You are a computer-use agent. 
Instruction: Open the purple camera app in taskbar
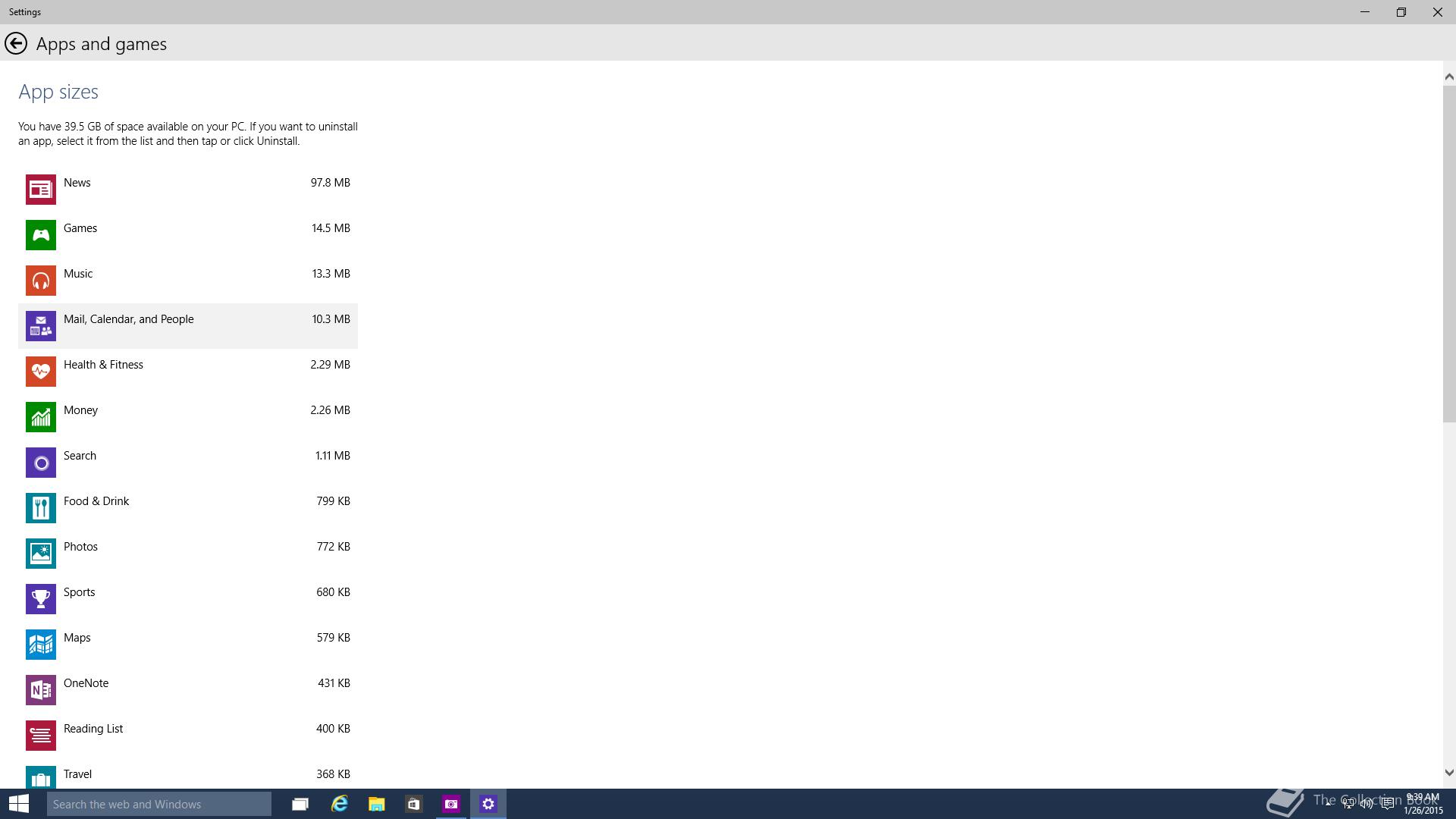coord(451,804)
